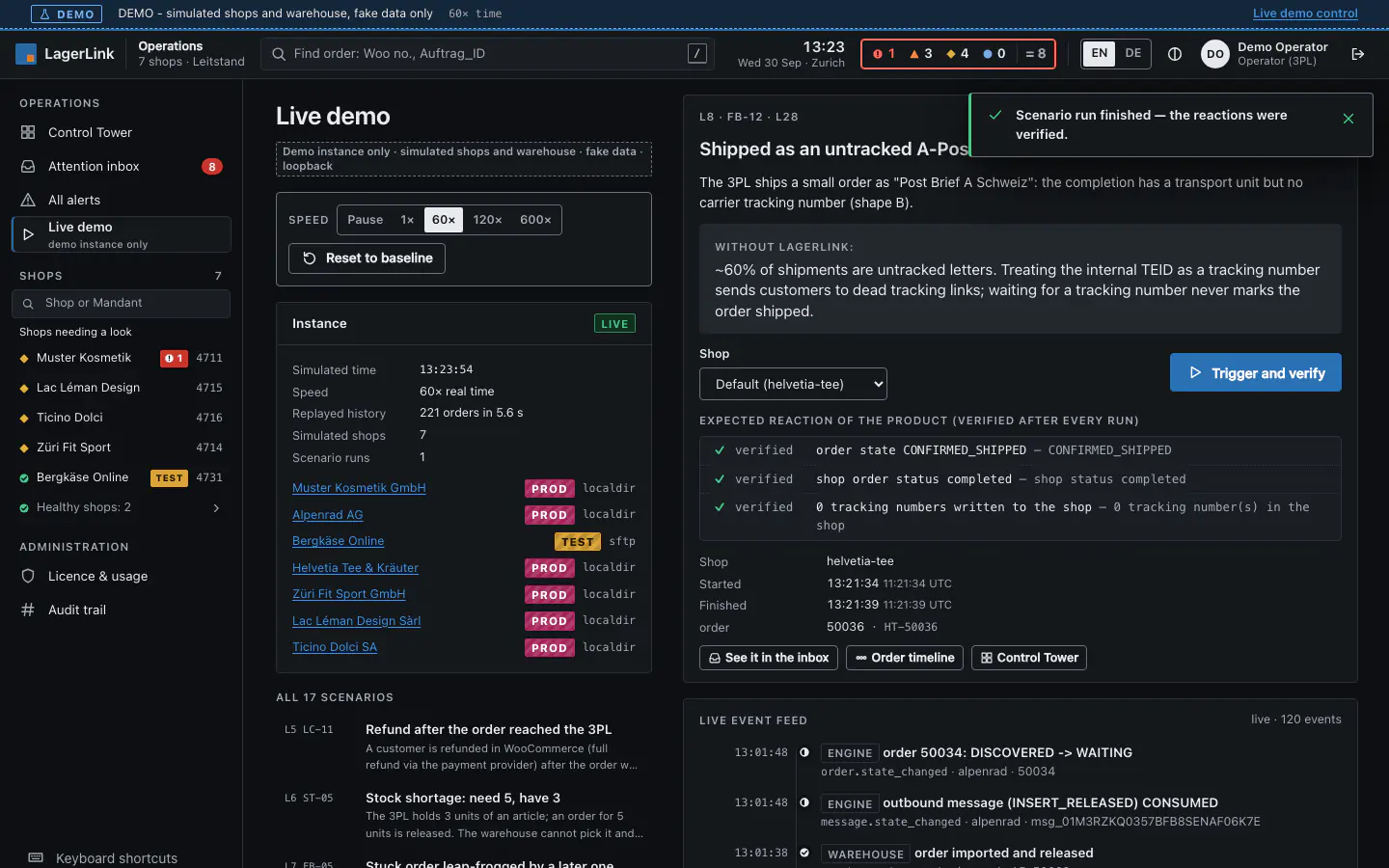This screenshot has height=868, width=1389.
Task: Select Muster Kosmetik shop 4711
Action: point(121,358)
